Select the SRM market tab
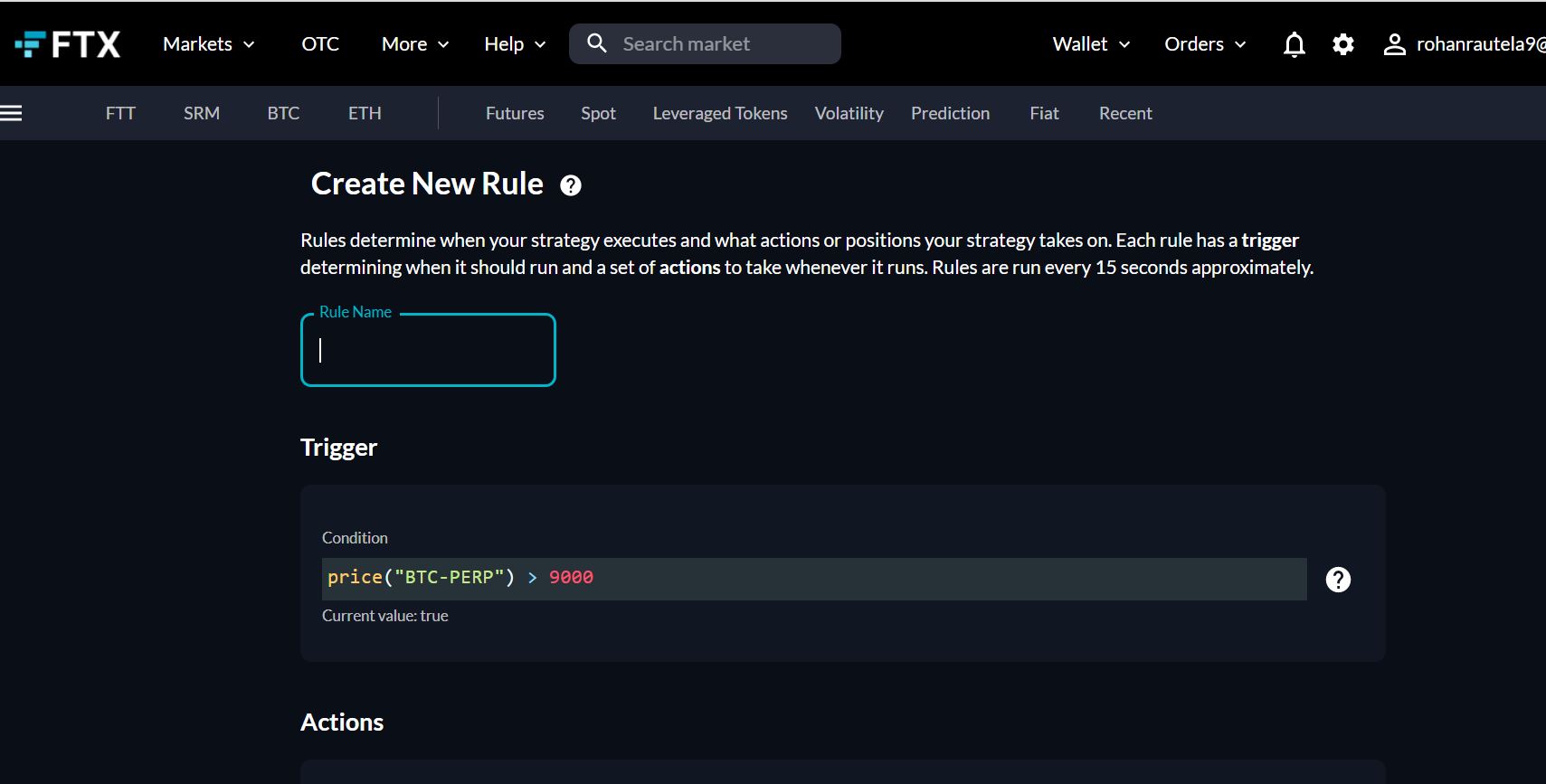The width and height of the screenshot is (1546, 784). tap(202, 113)
